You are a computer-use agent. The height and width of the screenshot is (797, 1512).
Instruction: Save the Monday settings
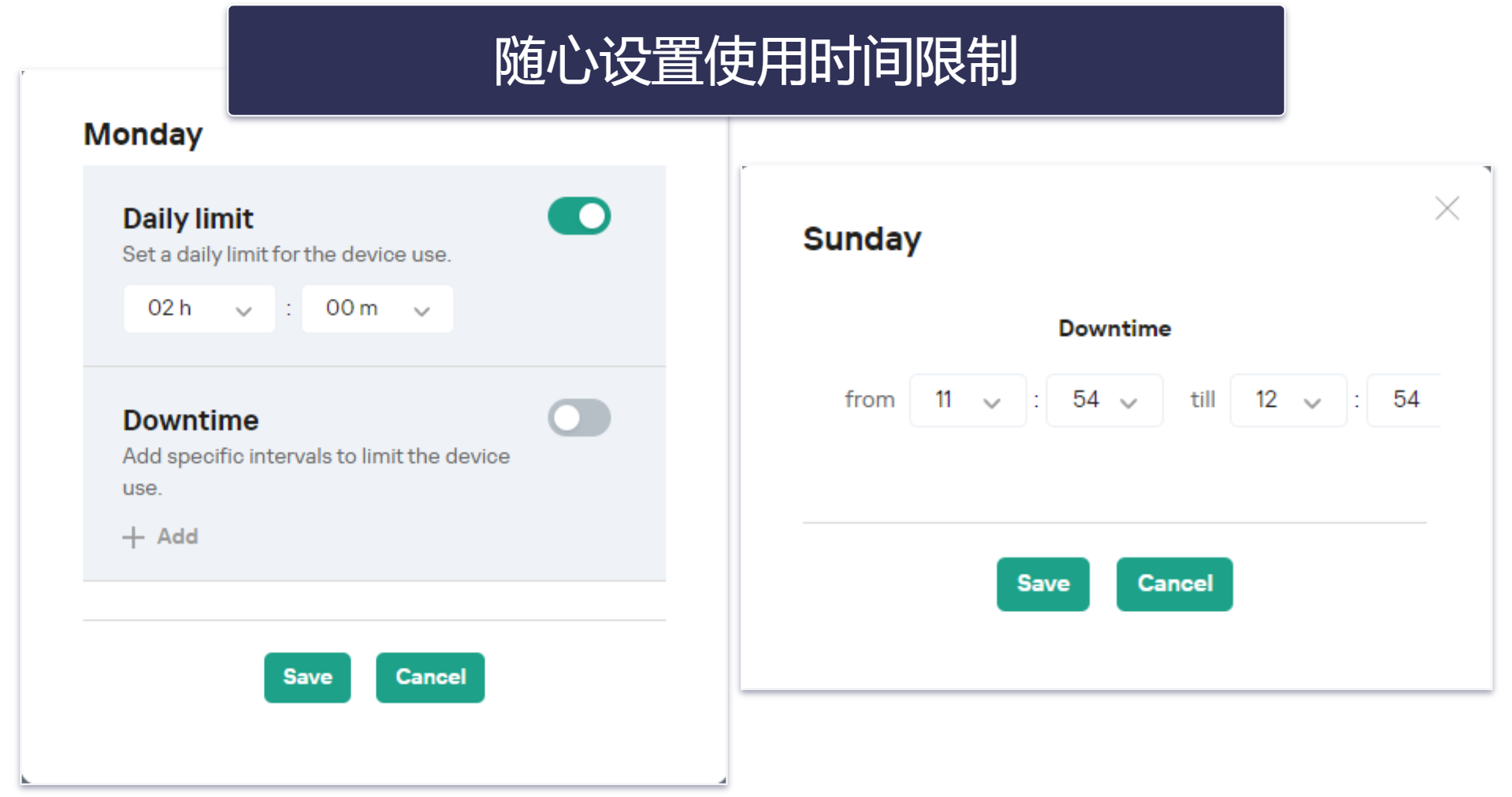pos(307,677)
